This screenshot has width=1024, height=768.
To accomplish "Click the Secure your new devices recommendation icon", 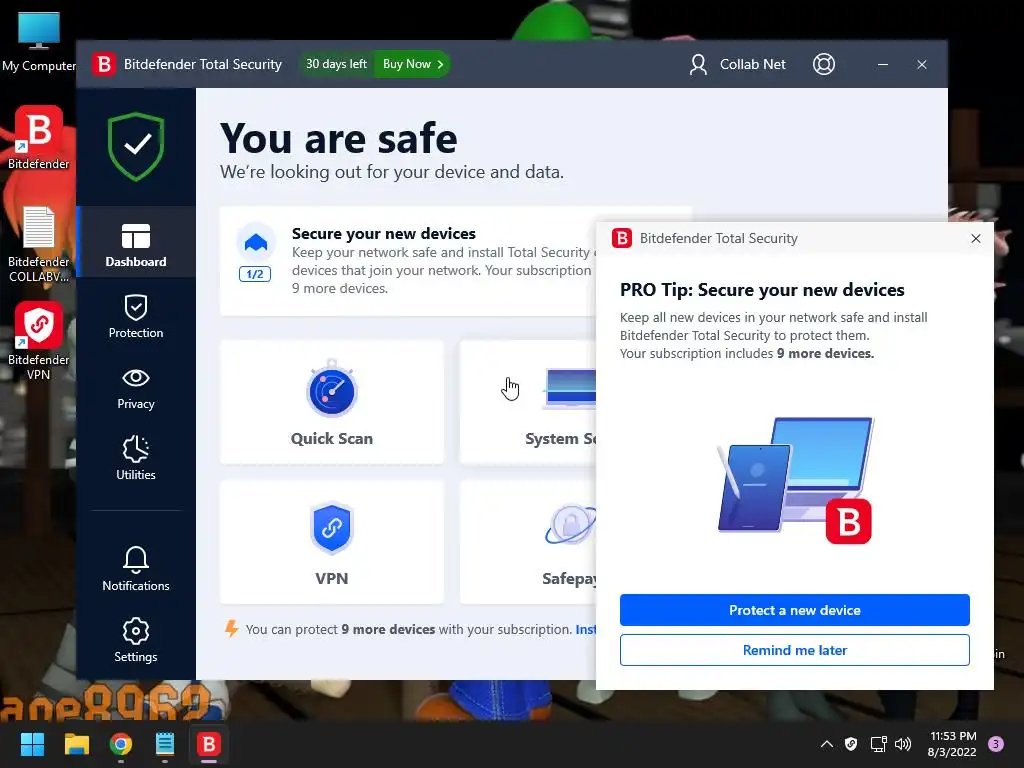I will point(255,242).
